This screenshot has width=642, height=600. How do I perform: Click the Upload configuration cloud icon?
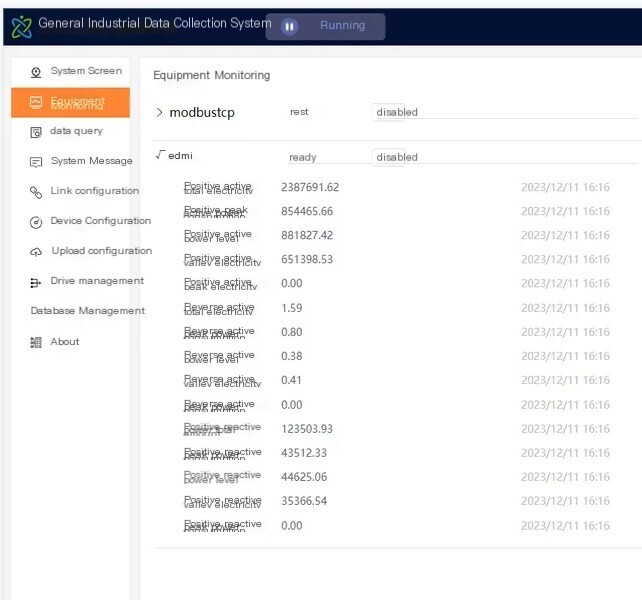36,252
